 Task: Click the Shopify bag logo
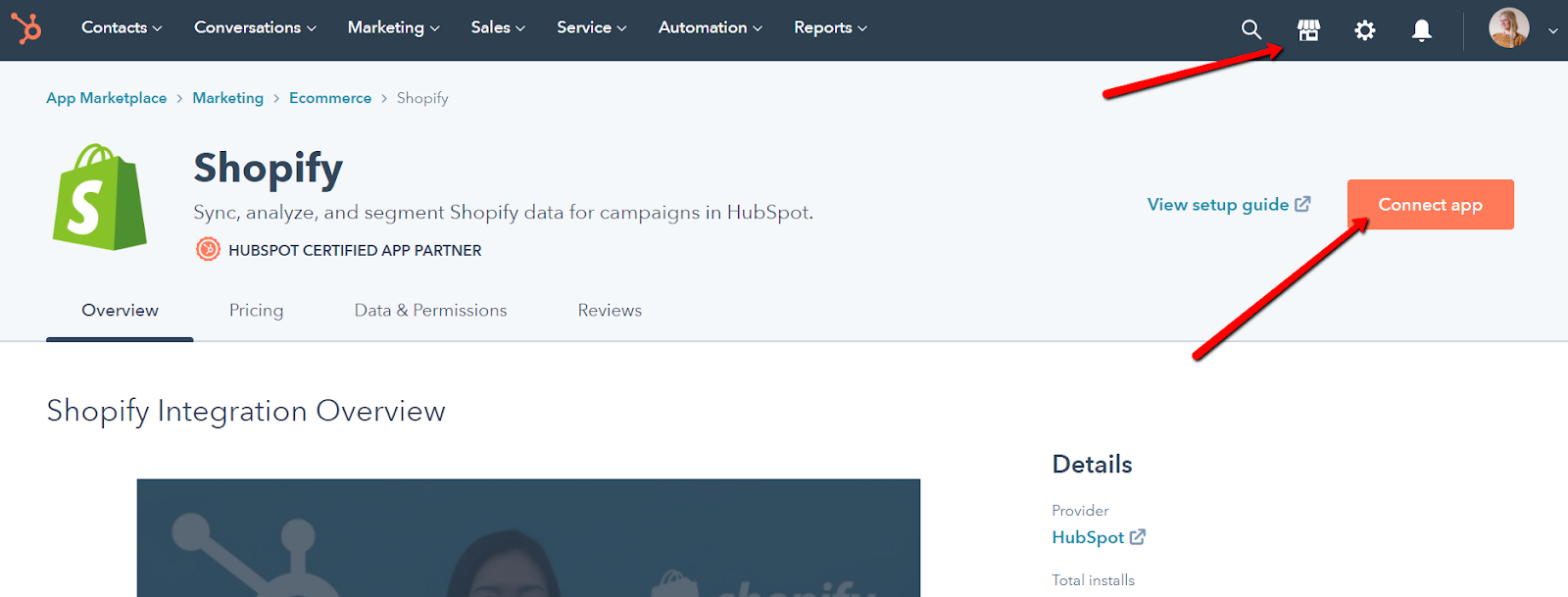click(x=99, y=198)
